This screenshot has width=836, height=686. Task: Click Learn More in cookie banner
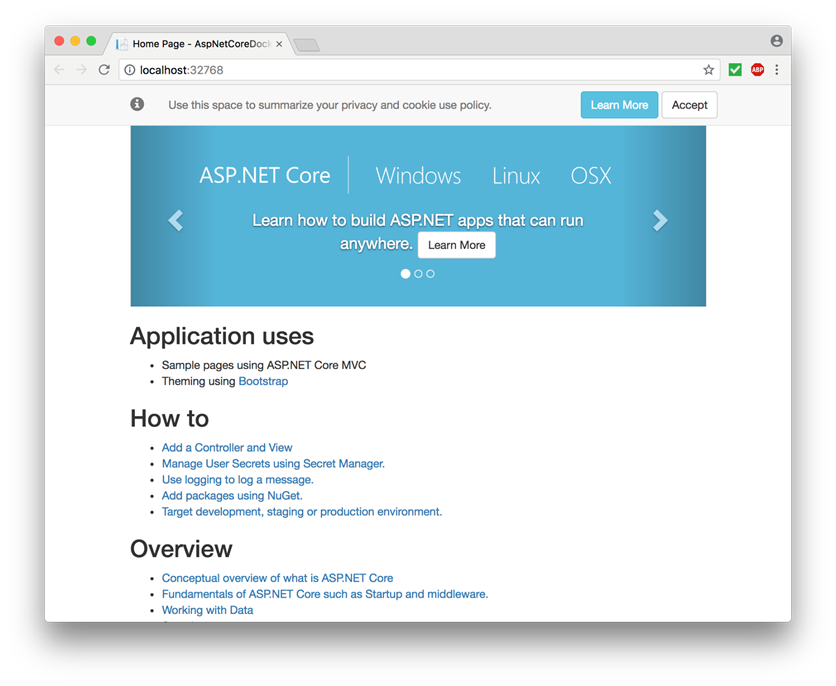tap(619, 105)
